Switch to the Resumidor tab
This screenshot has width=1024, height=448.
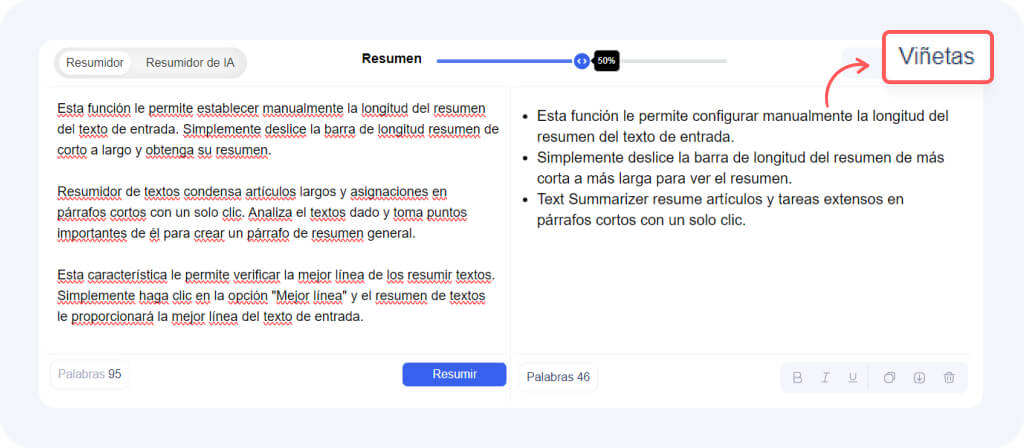pyautogui.click(x=95, y=63)
